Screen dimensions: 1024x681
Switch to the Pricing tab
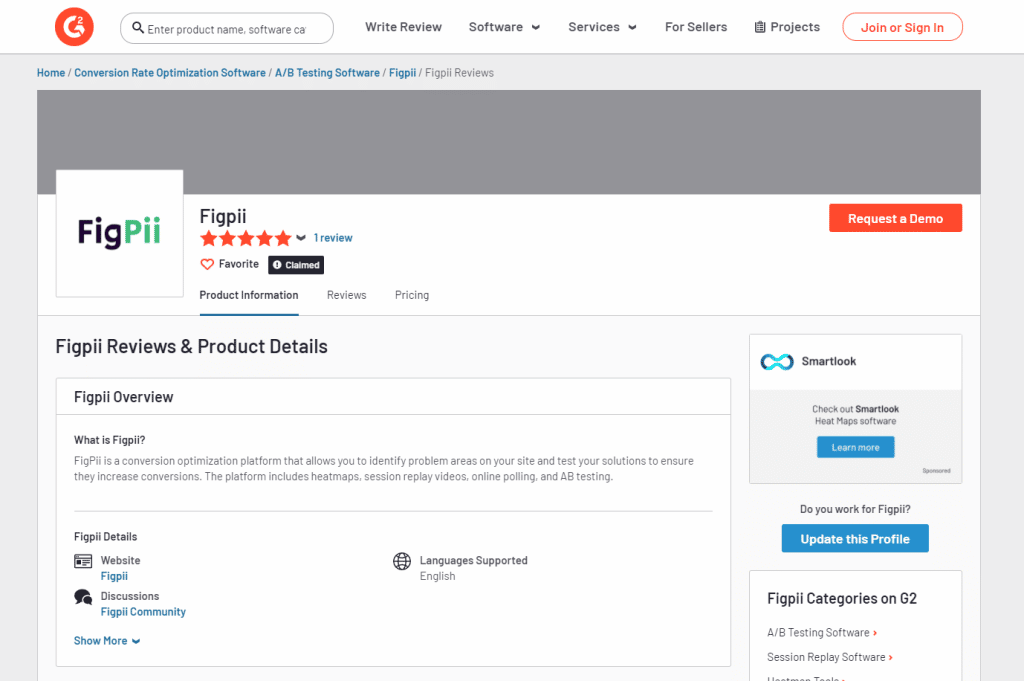[x=411, y=295]
